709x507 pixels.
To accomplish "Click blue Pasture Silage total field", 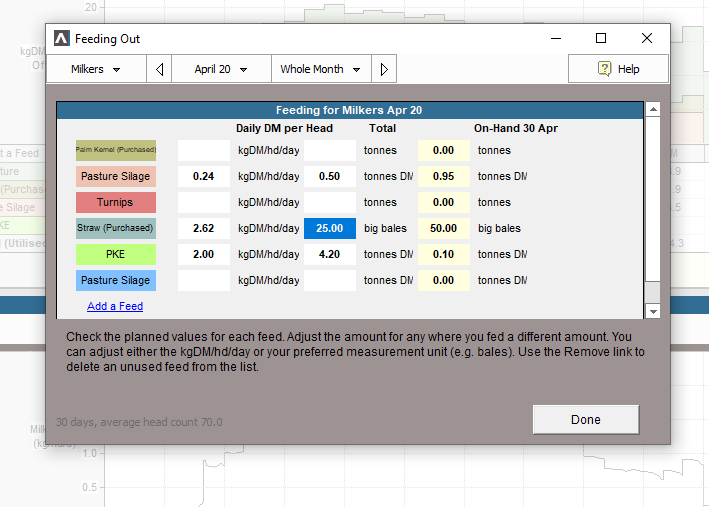I will [330, 280].
